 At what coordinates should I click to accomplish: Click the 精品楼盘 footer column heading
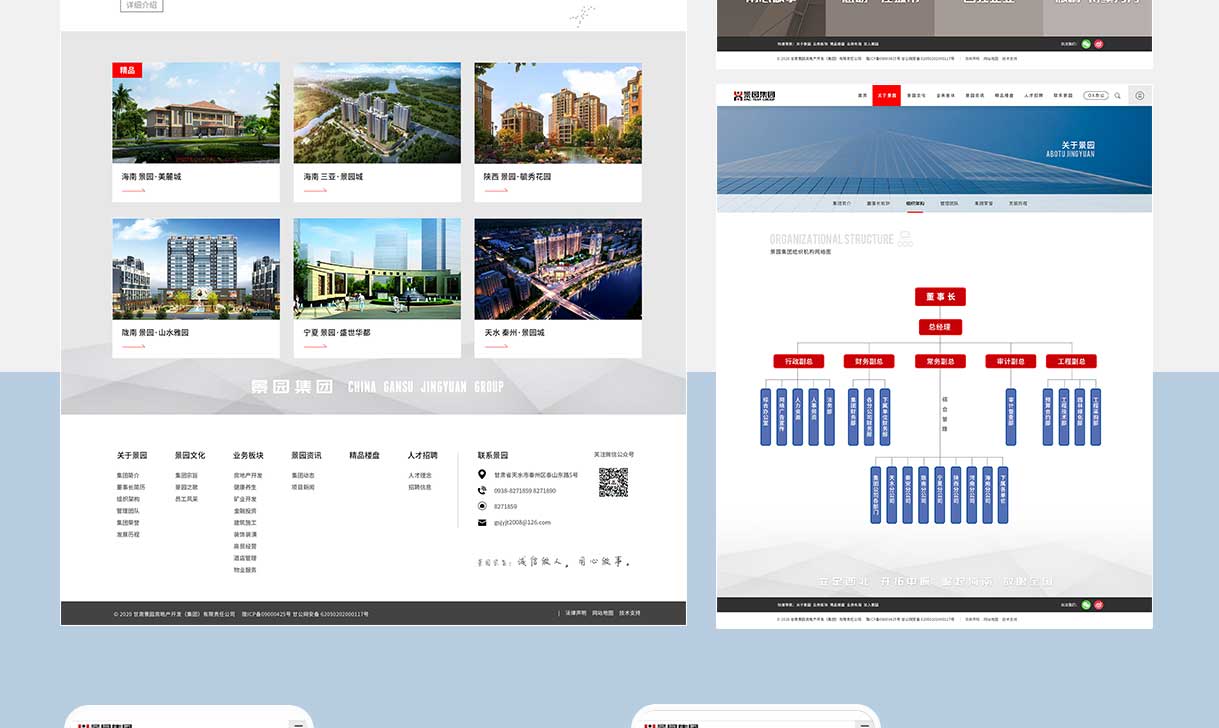365,455
